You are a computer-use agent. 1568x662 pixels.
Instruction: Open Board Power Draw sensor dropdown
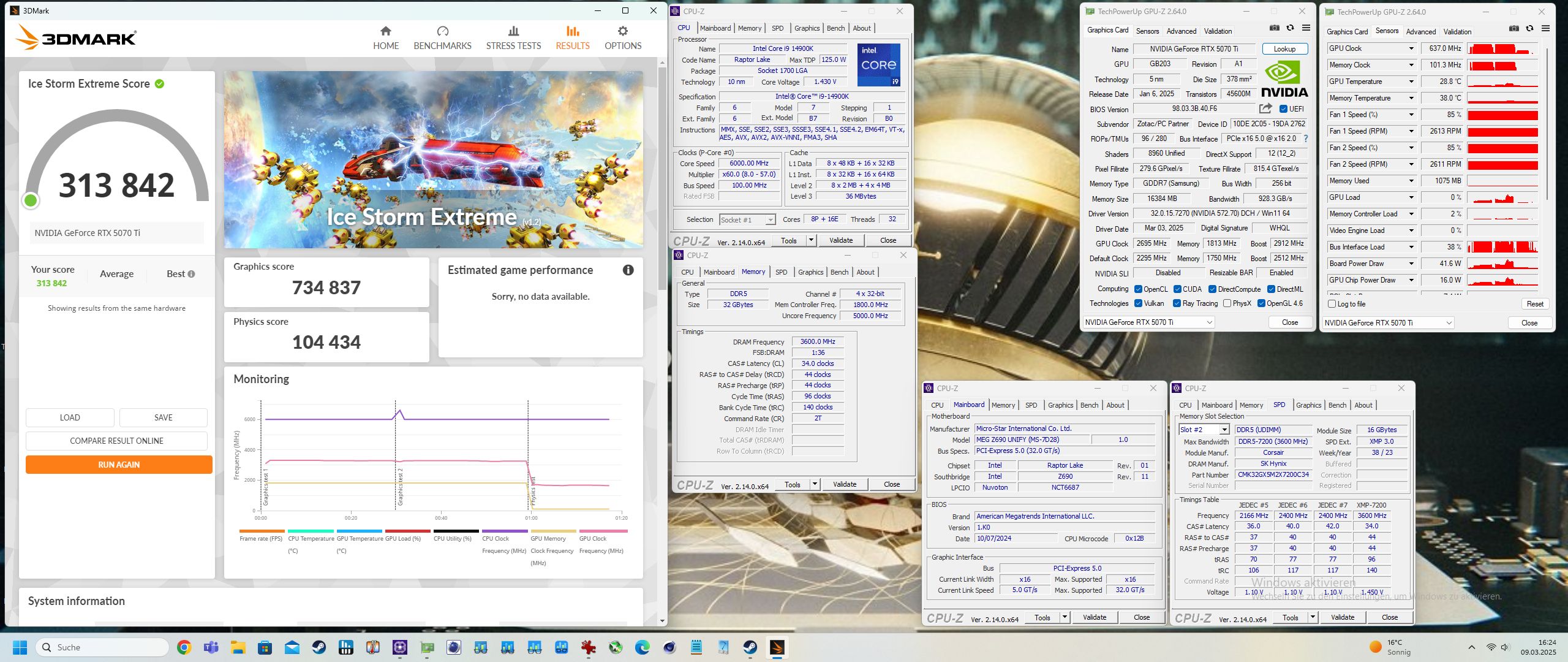click(1411, 264)
